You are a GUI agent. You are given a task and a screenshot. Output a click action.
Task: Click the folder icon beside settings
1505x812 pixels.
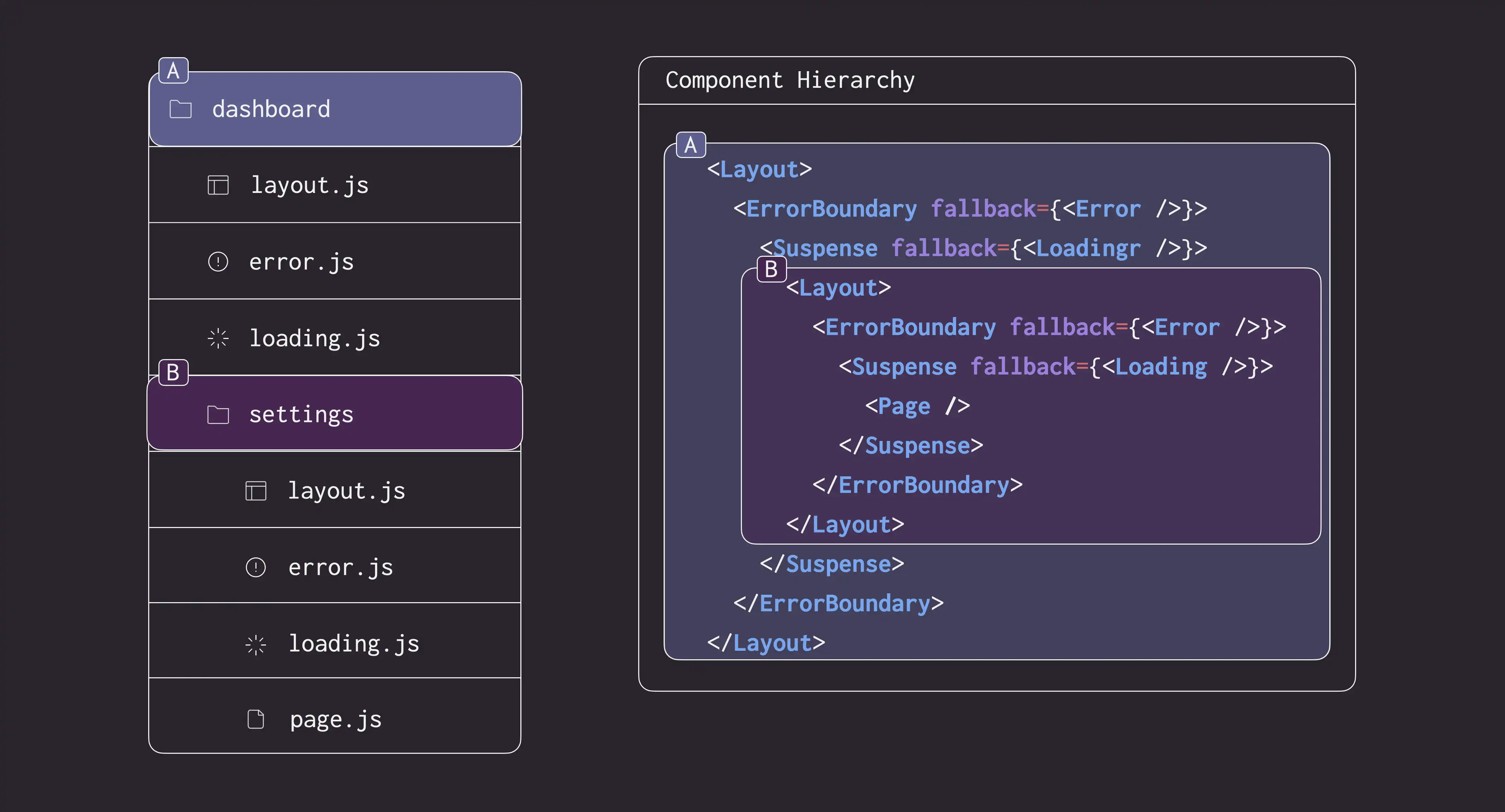point(218,415)
